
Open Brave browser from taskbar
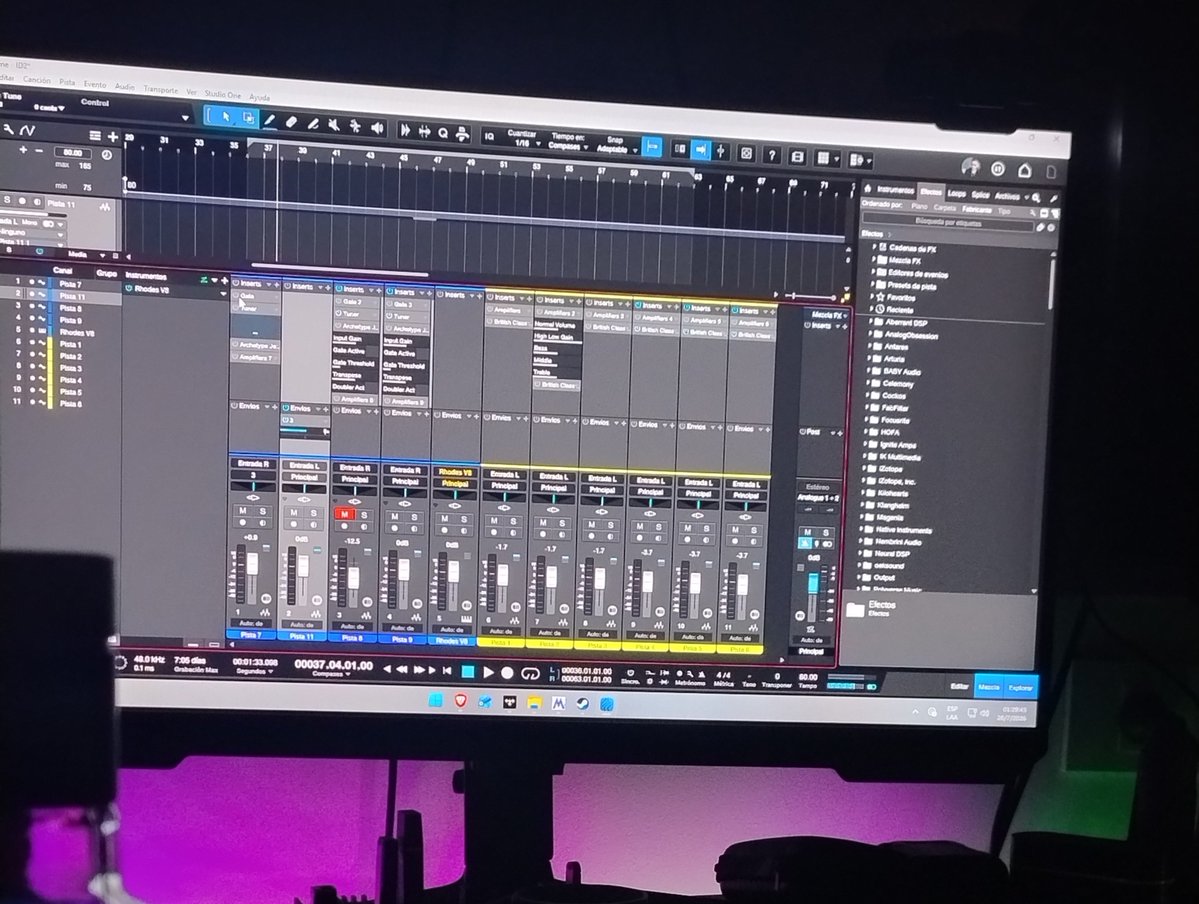click(460, 701)
